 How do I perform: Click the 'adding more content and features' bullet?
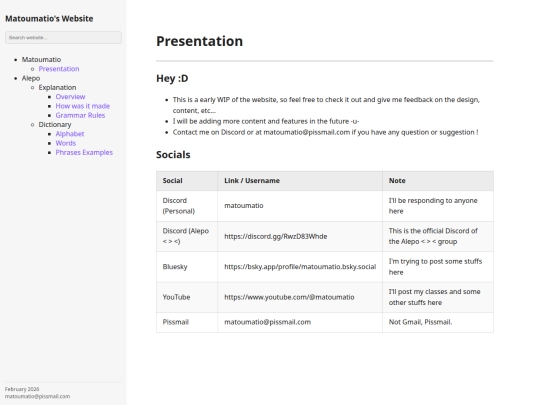266,122
